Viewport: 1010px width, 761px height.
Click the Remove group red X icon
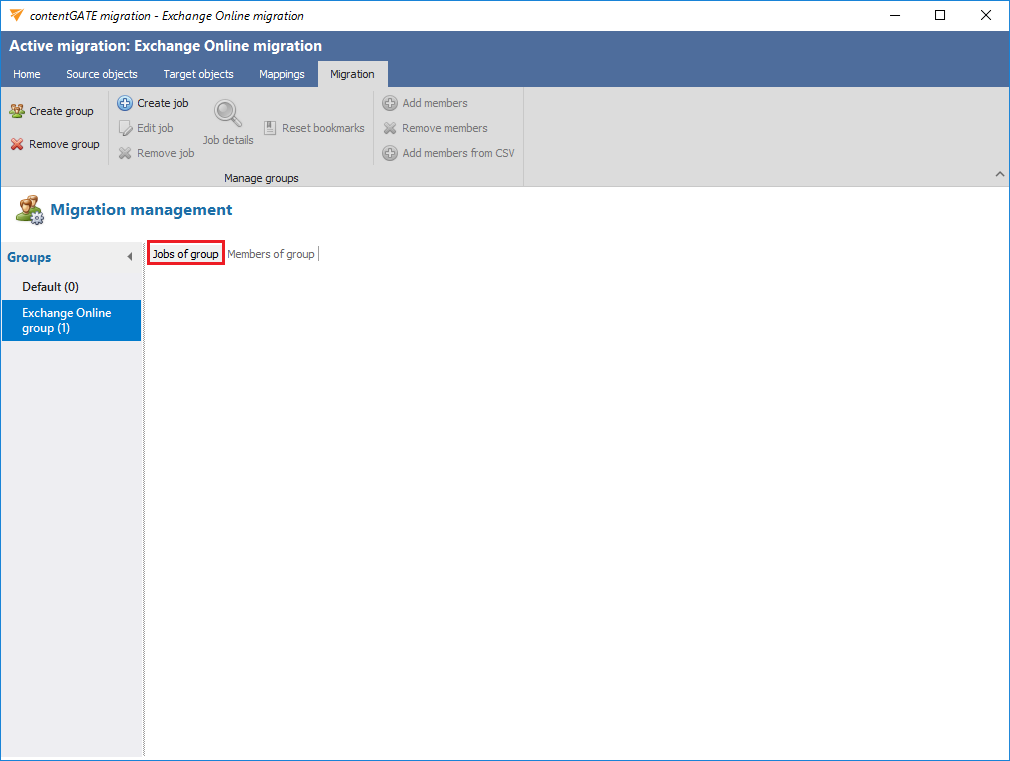coord(17,144)
